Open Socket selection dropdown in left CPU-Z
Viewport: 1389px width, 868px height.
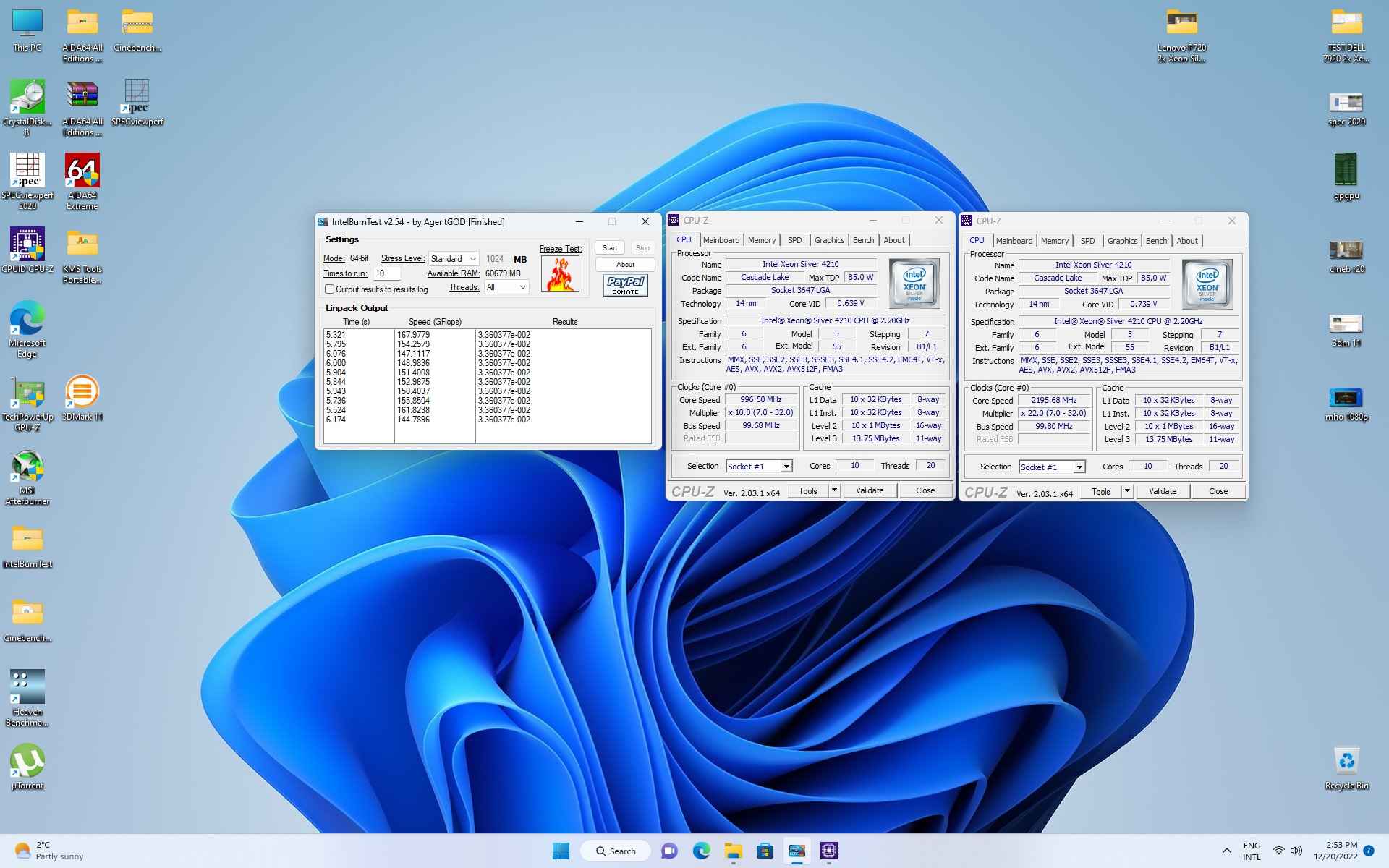point(759,467)
